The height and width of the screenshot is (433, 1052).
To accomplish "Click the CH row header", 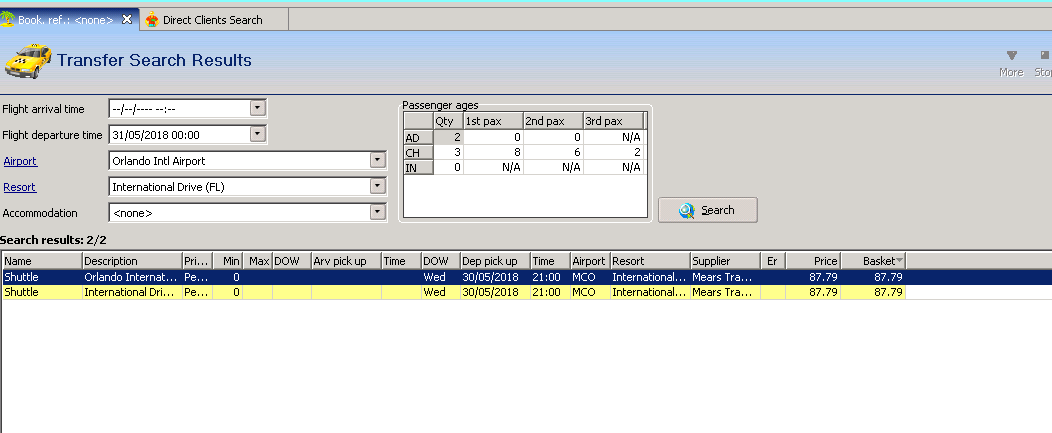I will pos(419,152).
